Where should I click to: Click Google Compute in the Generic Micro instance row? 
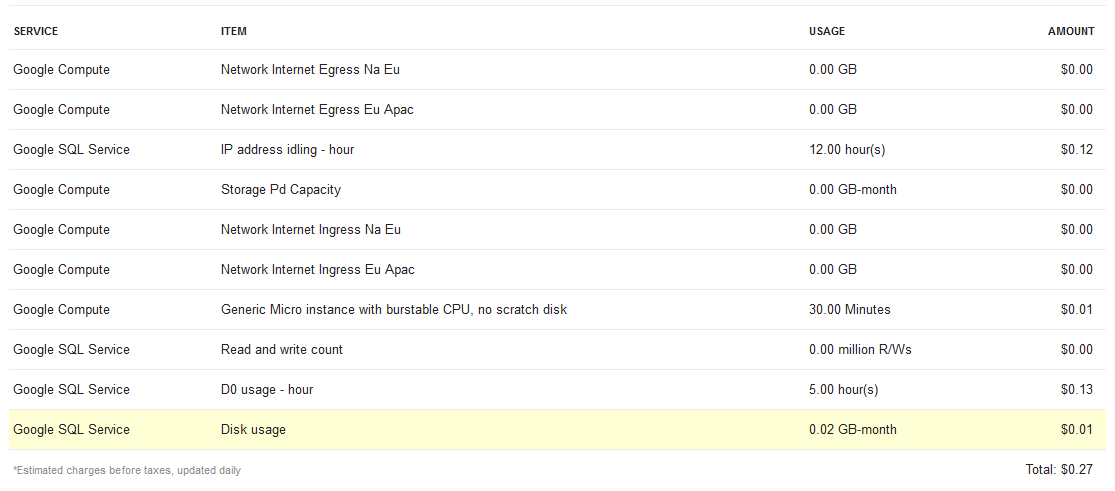(62, 310)
